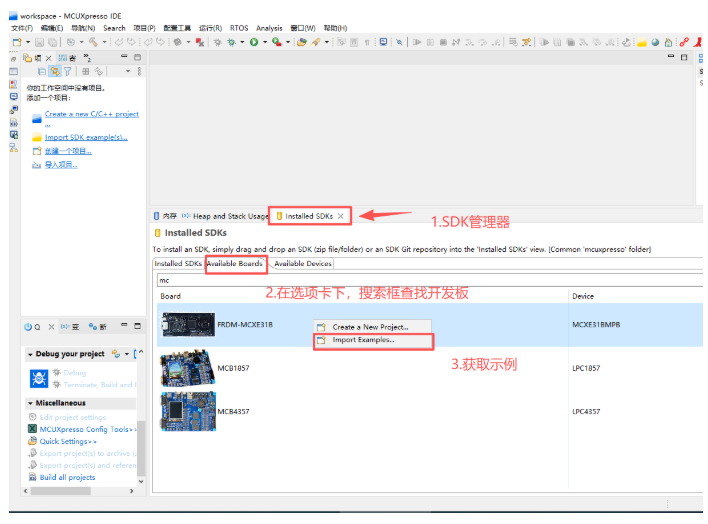
Task: Toggle Link with Editor in Project Explorer
Action: 55,71
